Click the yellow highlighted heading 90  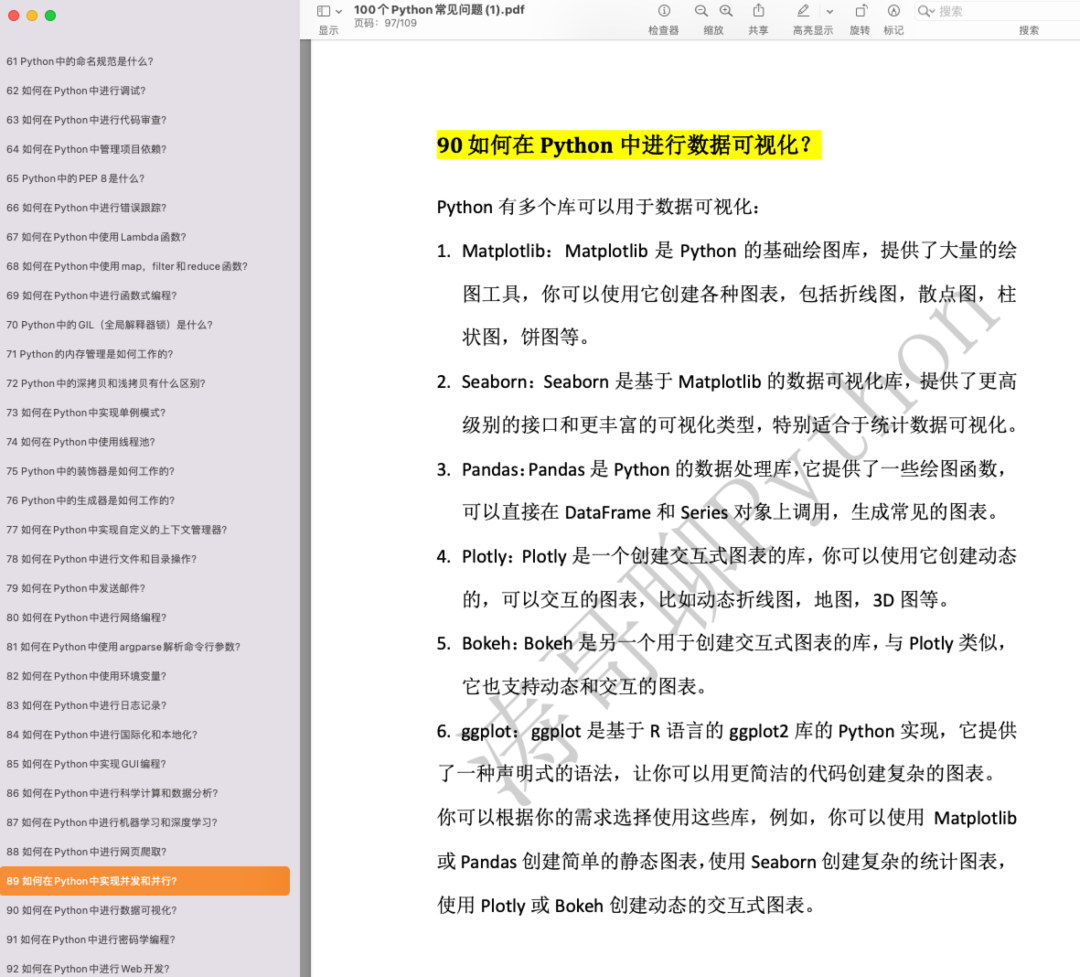628,145
